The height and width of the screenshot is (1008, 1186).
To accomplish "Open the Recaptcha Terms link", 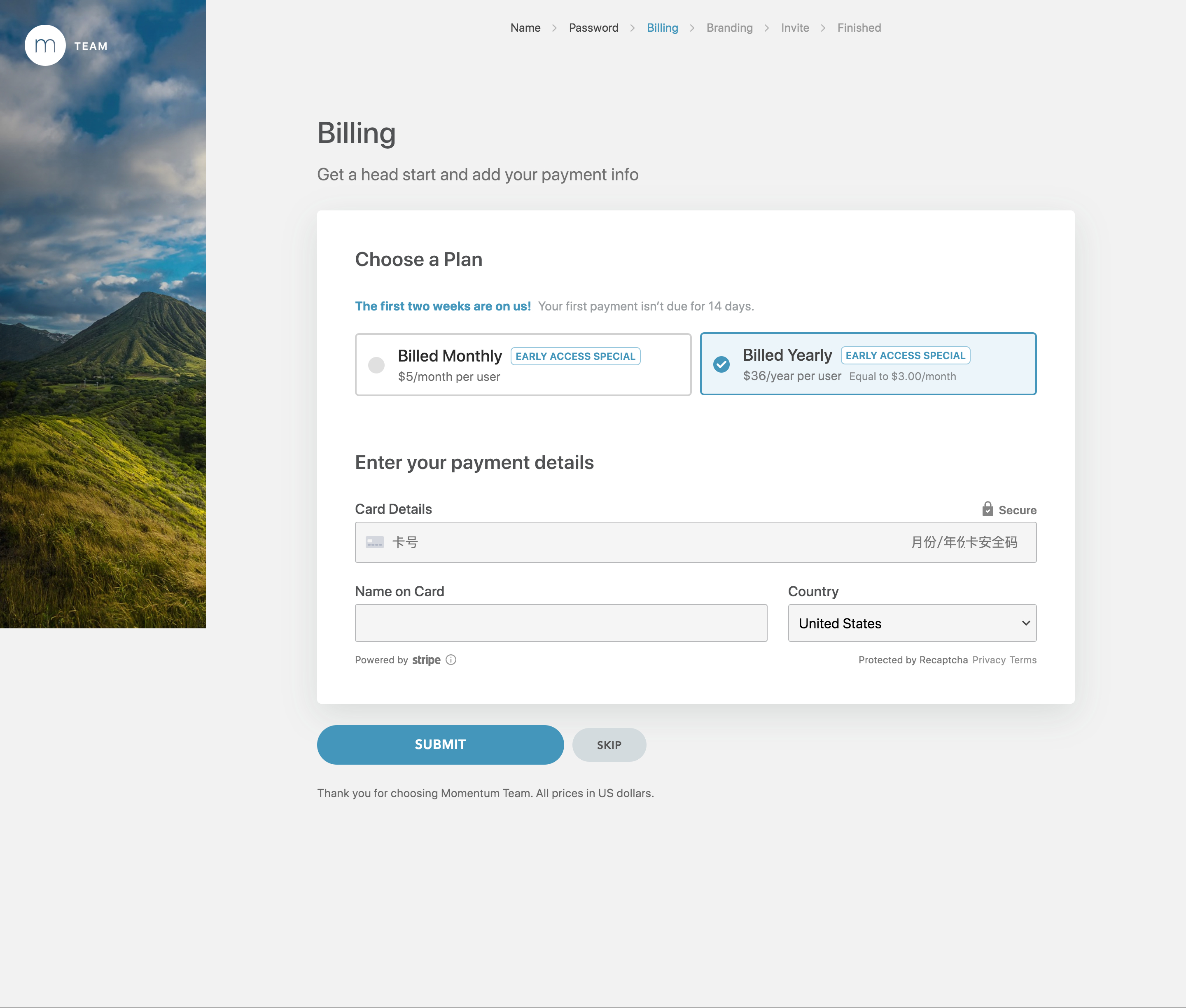I will 1023,660.
